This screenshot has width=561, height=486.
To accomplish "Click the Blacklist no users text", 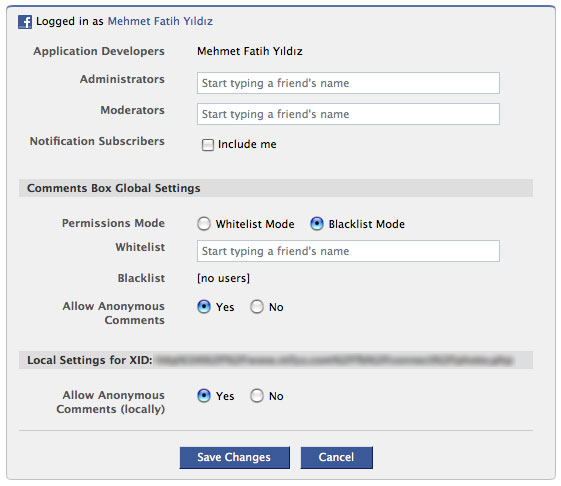I will pyautogui.click(x=223, y=278).
